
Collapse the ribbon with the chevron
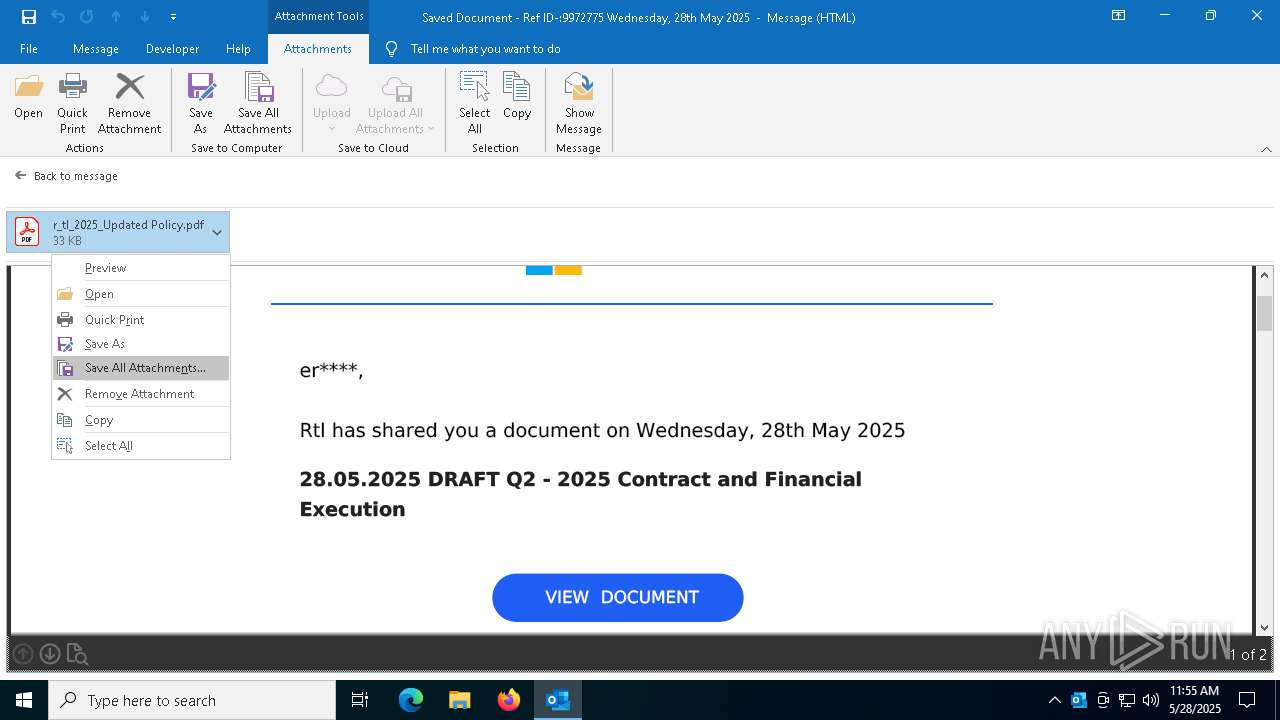tap(1266, 149)
